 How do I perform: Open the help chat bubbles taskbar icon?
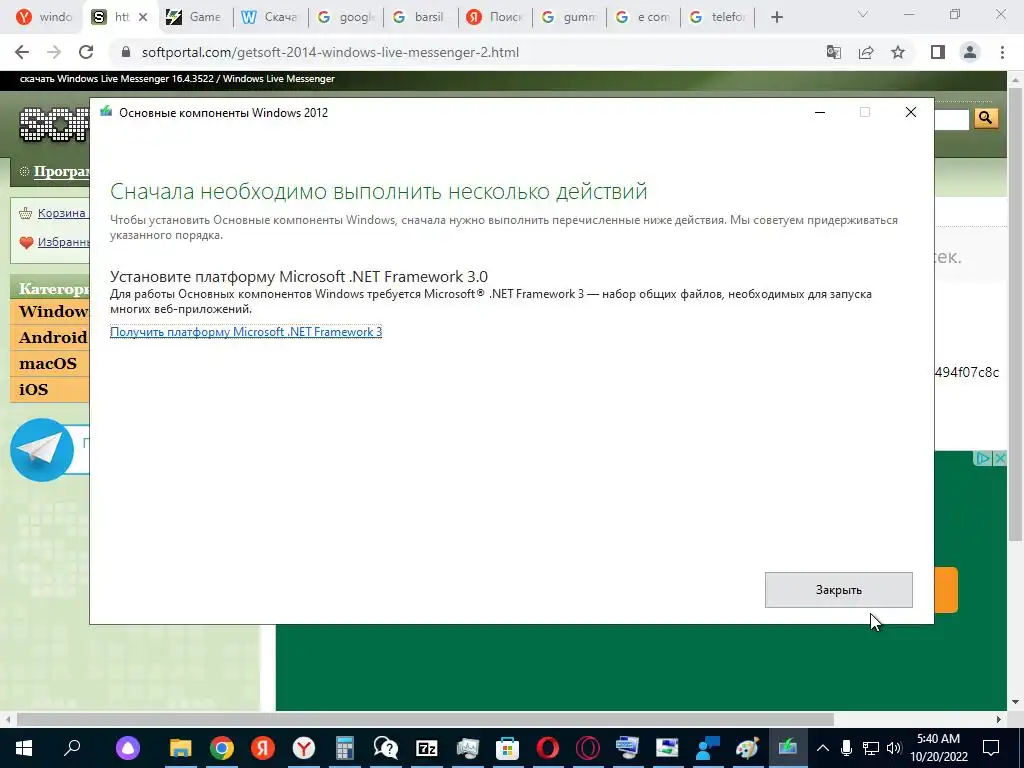(385, 748)
